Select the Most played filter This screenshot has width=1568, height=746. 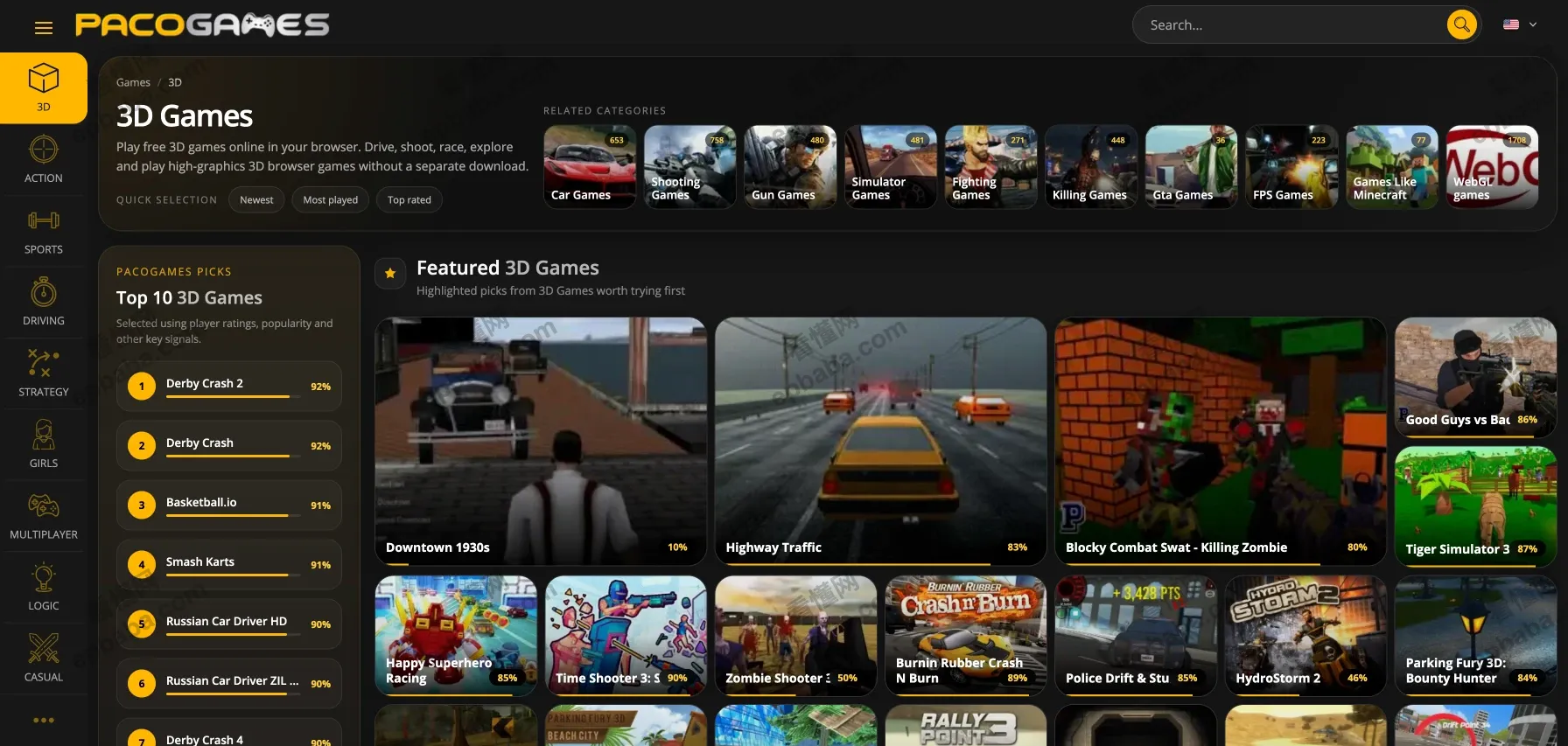330,200
